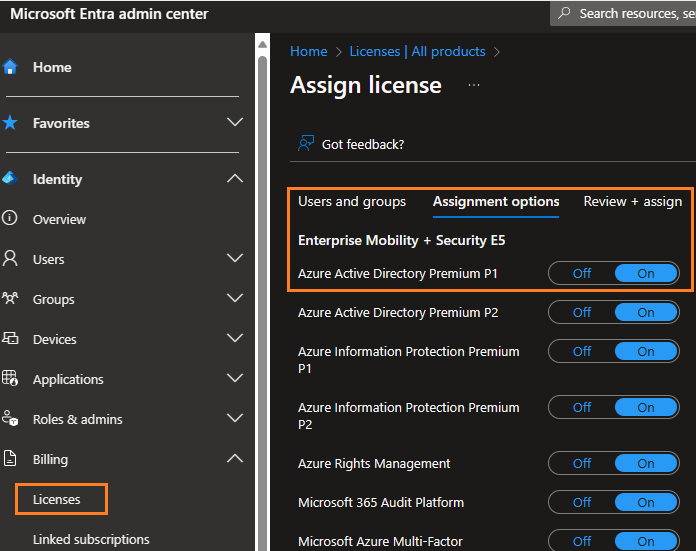Open the Review + assign tab
This screenshot has height=551, width=696.
pos(633,202)
